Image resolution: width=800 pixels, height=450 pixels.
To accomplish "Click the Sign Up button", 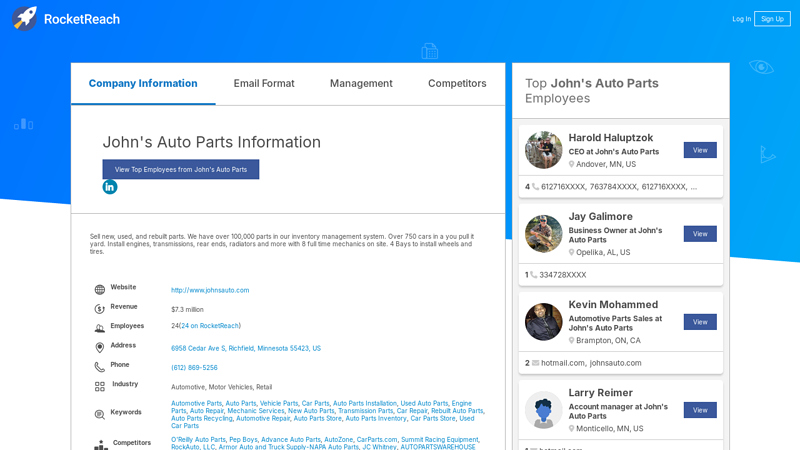I will coord(772,19).
